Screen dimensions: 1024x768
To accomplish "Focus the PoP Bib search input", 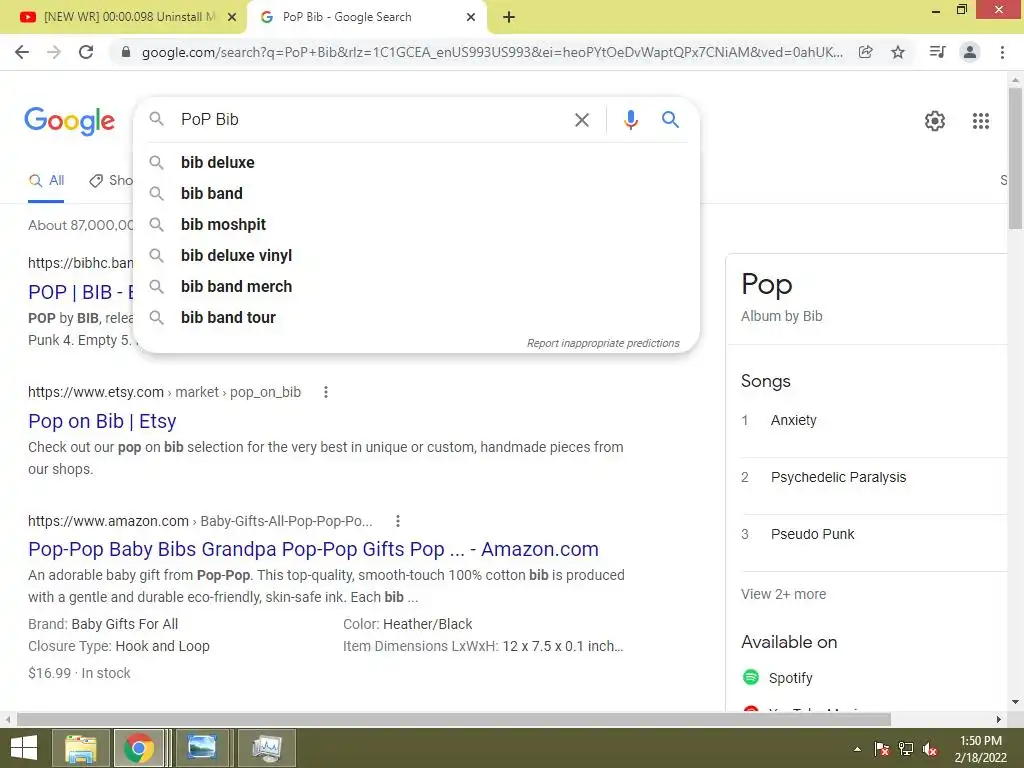I will click(372, 120).
